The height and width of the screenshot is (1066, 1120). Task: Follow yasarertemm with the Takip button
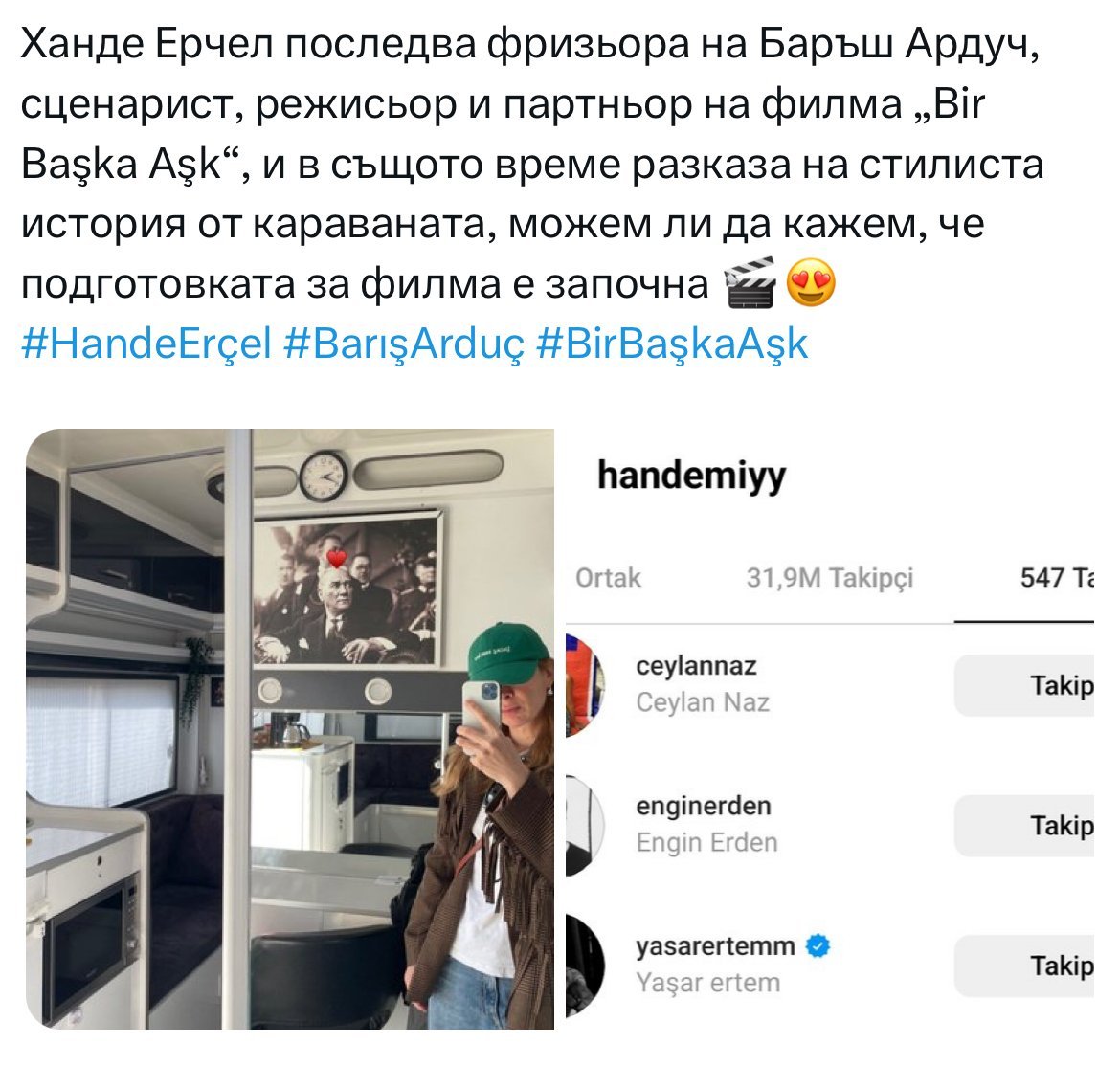coord(1024,966)
